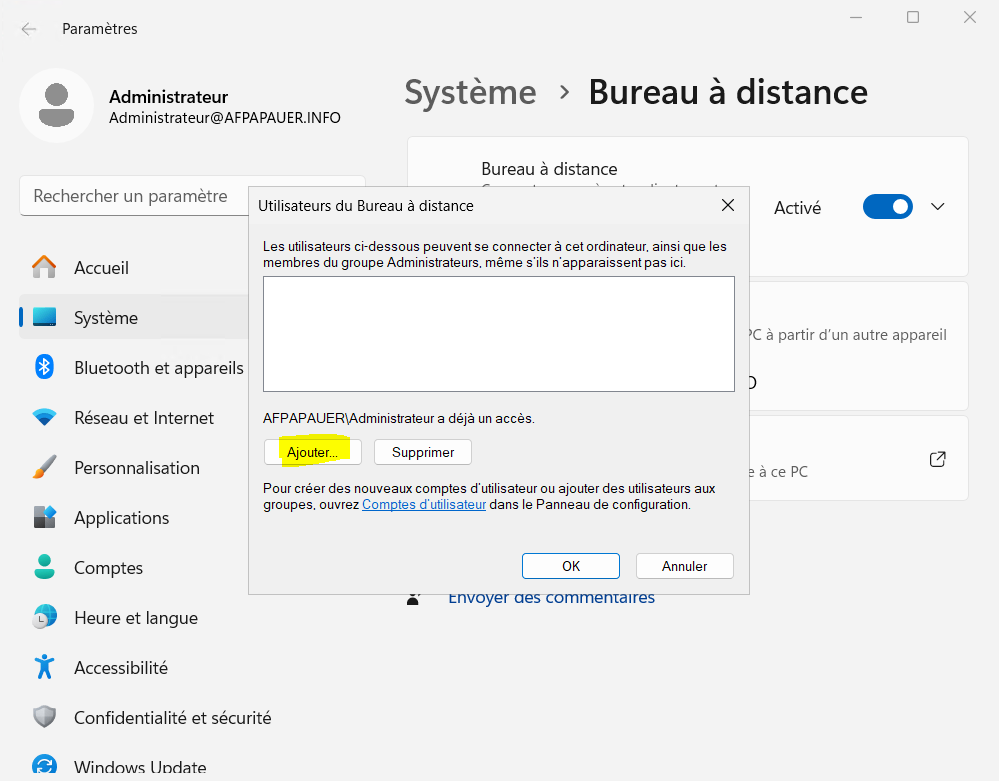Viewport: 999px width, 781px height.
Task: Click the Accueil home icon
Action: (x=44, y=267)
